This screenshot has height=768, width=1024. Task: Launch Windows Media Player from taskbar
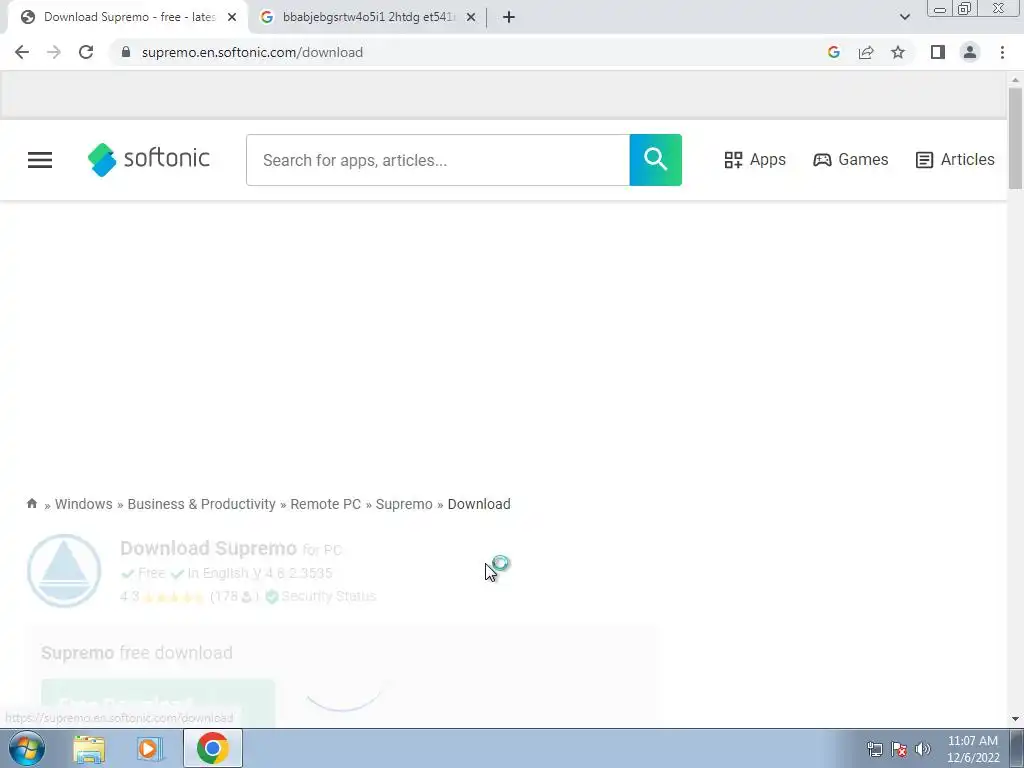click(x=150, y=749)
